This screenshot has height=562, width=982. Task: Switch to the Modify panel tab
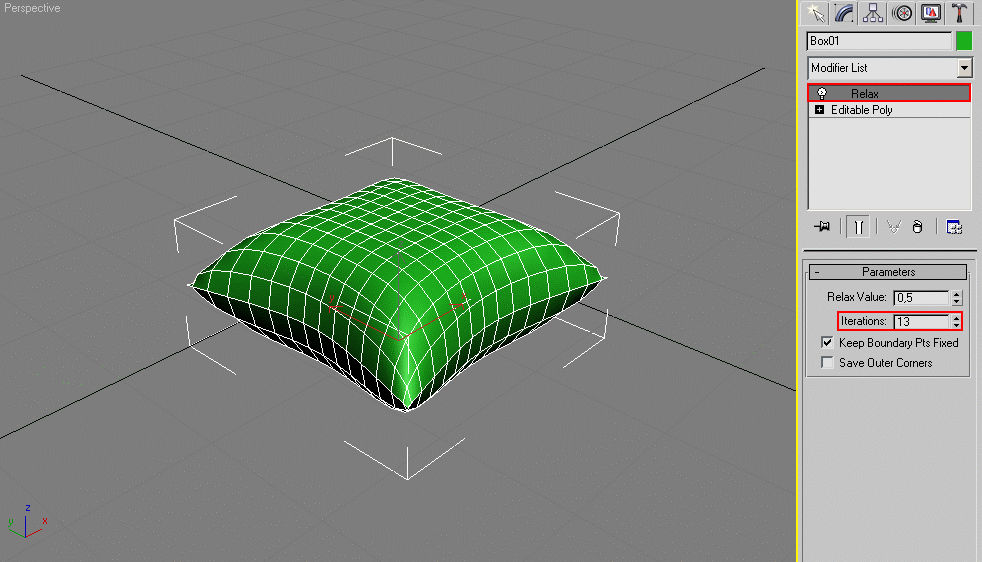coord(844,13)
